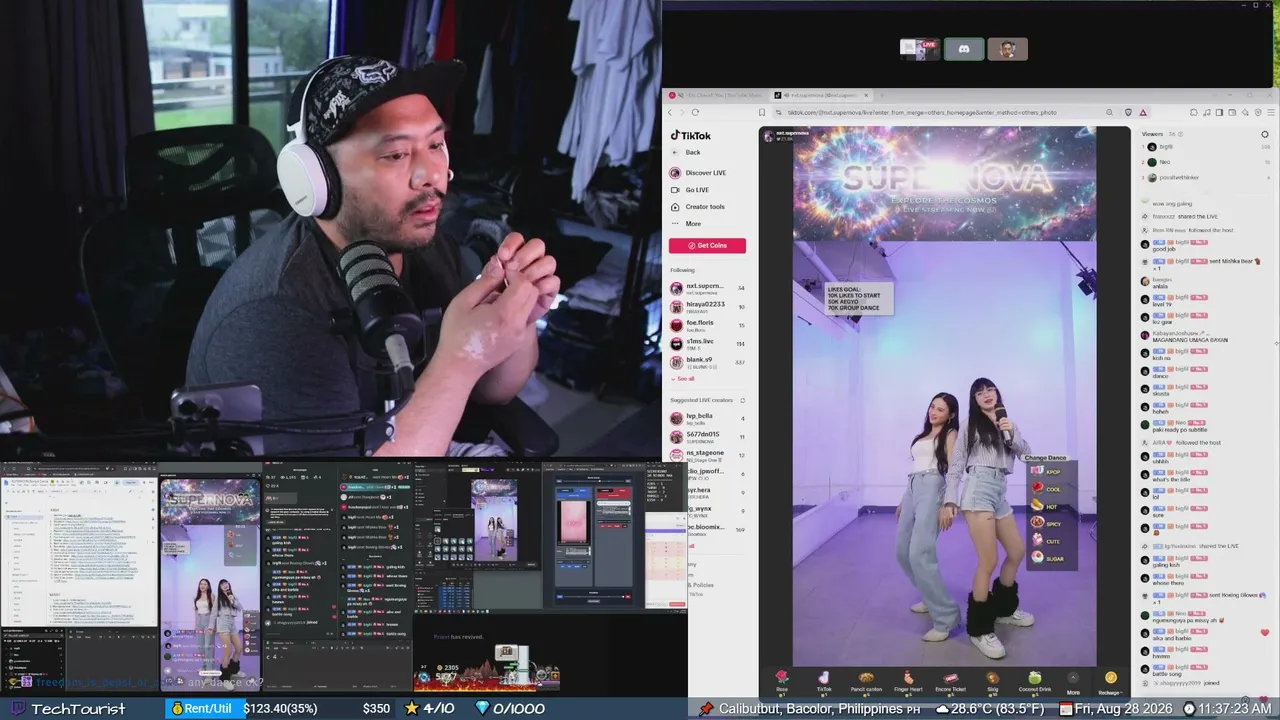This screenshot has height=720, width=1280.
Task: Click the Get Coins button
Action: click(x=707, y=245)
